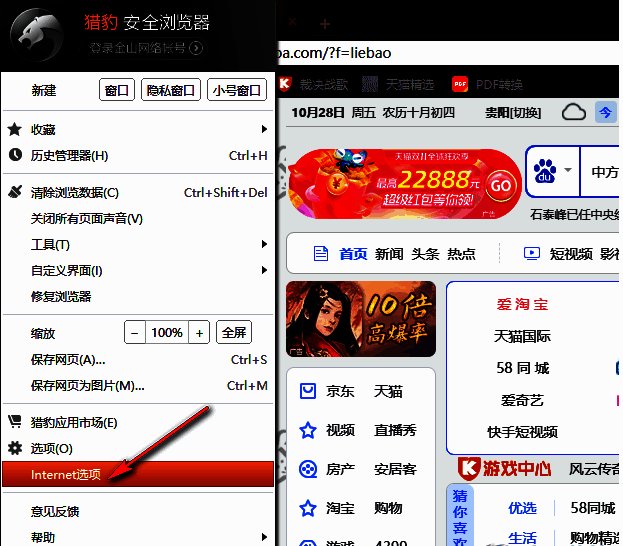623x546 pixels.
Task: Open the PDF转换 bookmark
Action: coord(499,85)
